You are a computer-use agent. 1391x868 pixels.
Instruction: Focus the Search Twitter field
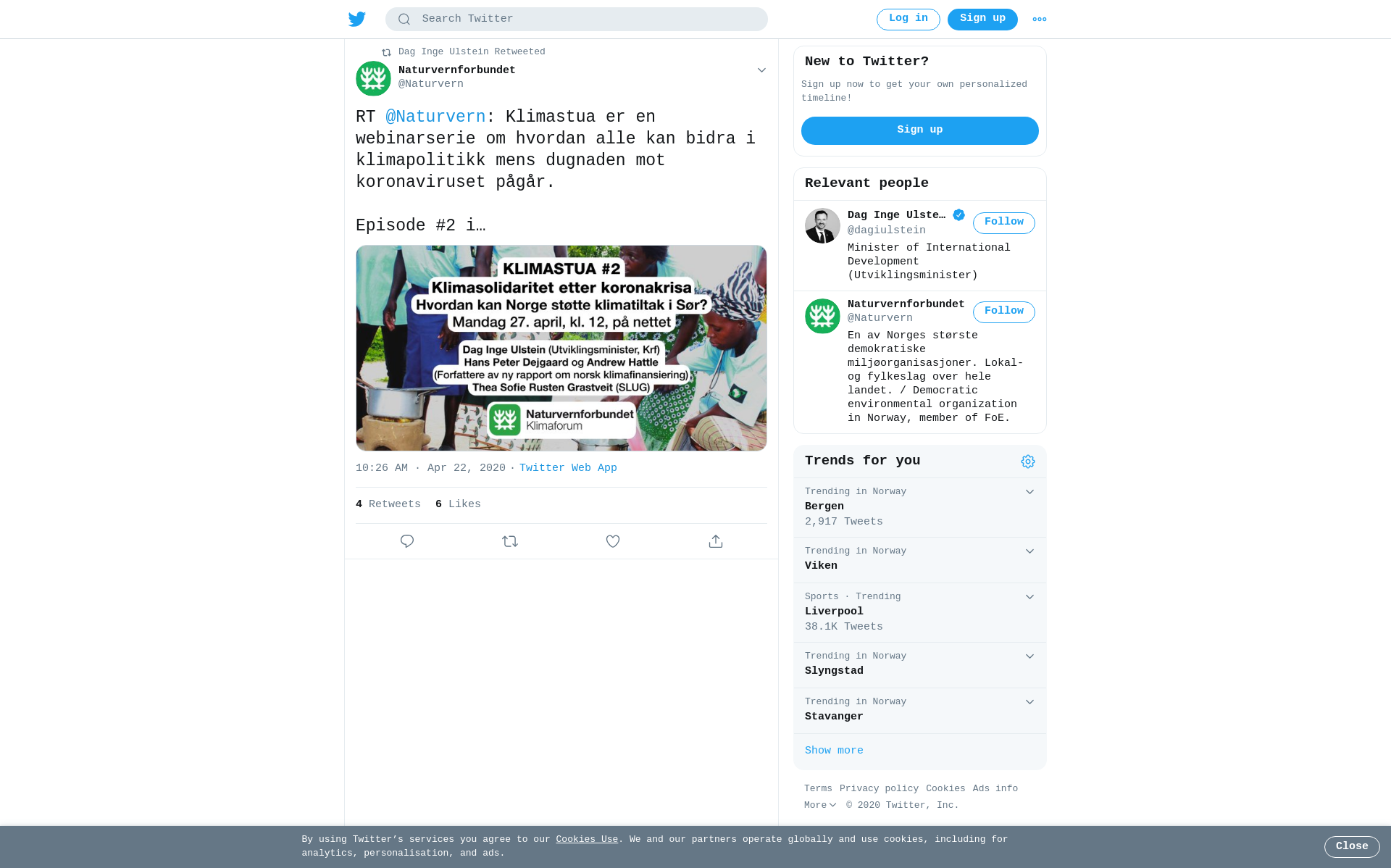577,20
